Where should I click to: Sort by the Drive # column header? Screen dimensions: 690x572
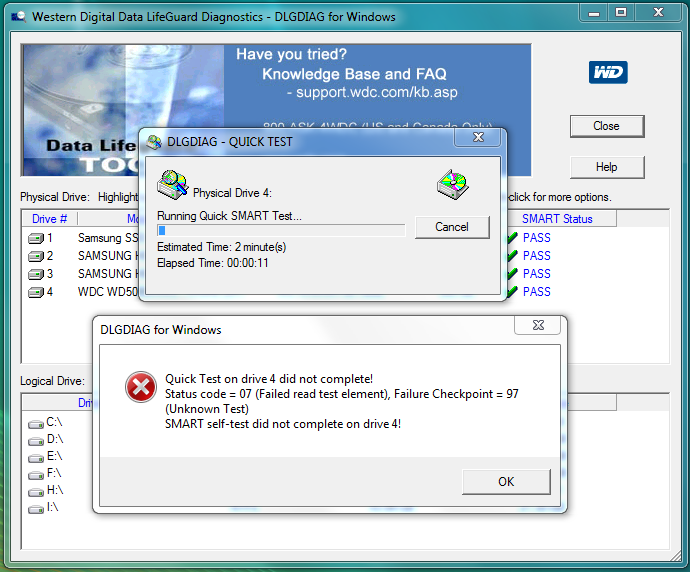tap(49, 219)
